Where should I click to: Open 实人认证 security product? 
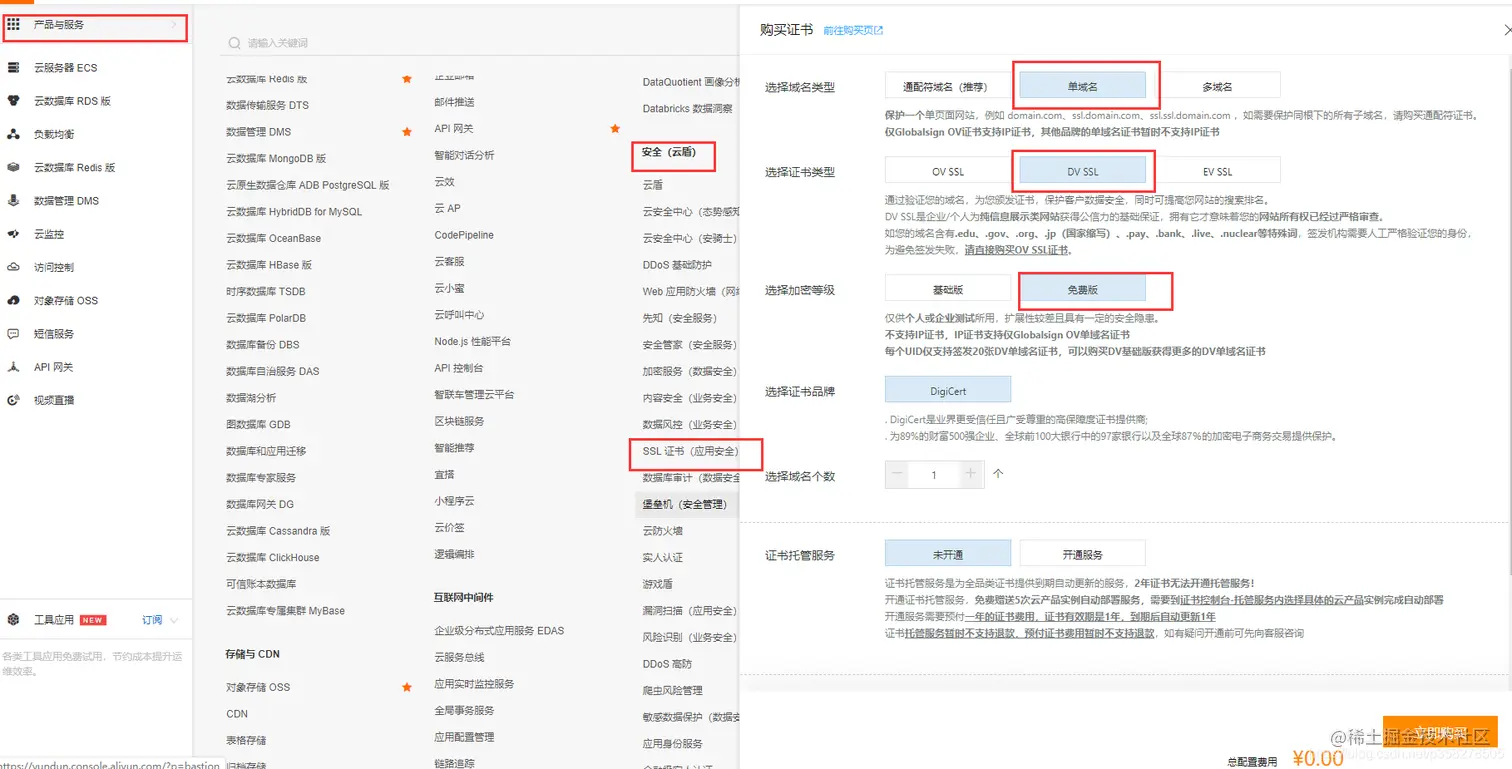click(662, 557)
